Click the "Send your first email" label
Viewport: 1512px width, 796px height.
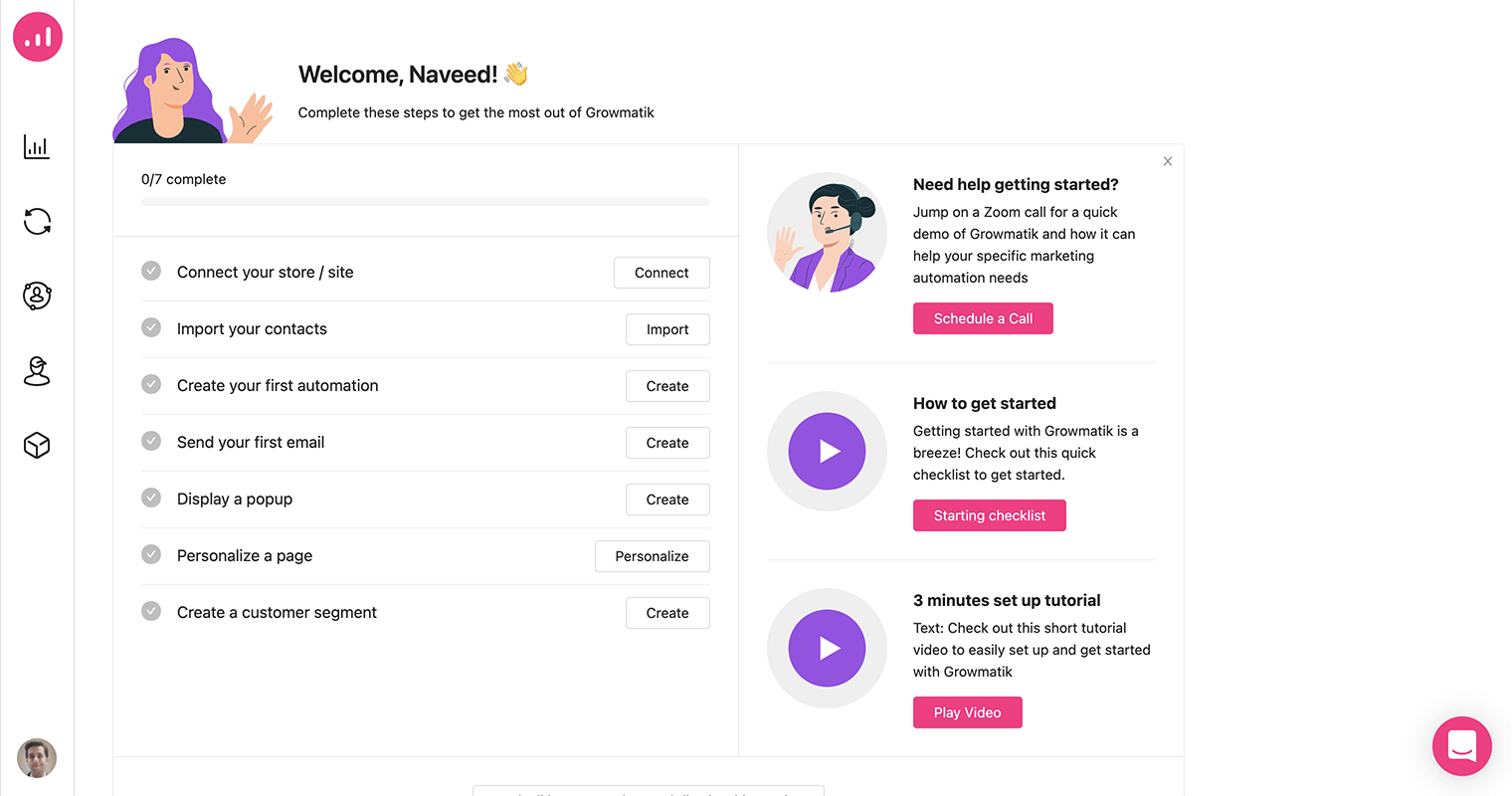click(251, 442)
